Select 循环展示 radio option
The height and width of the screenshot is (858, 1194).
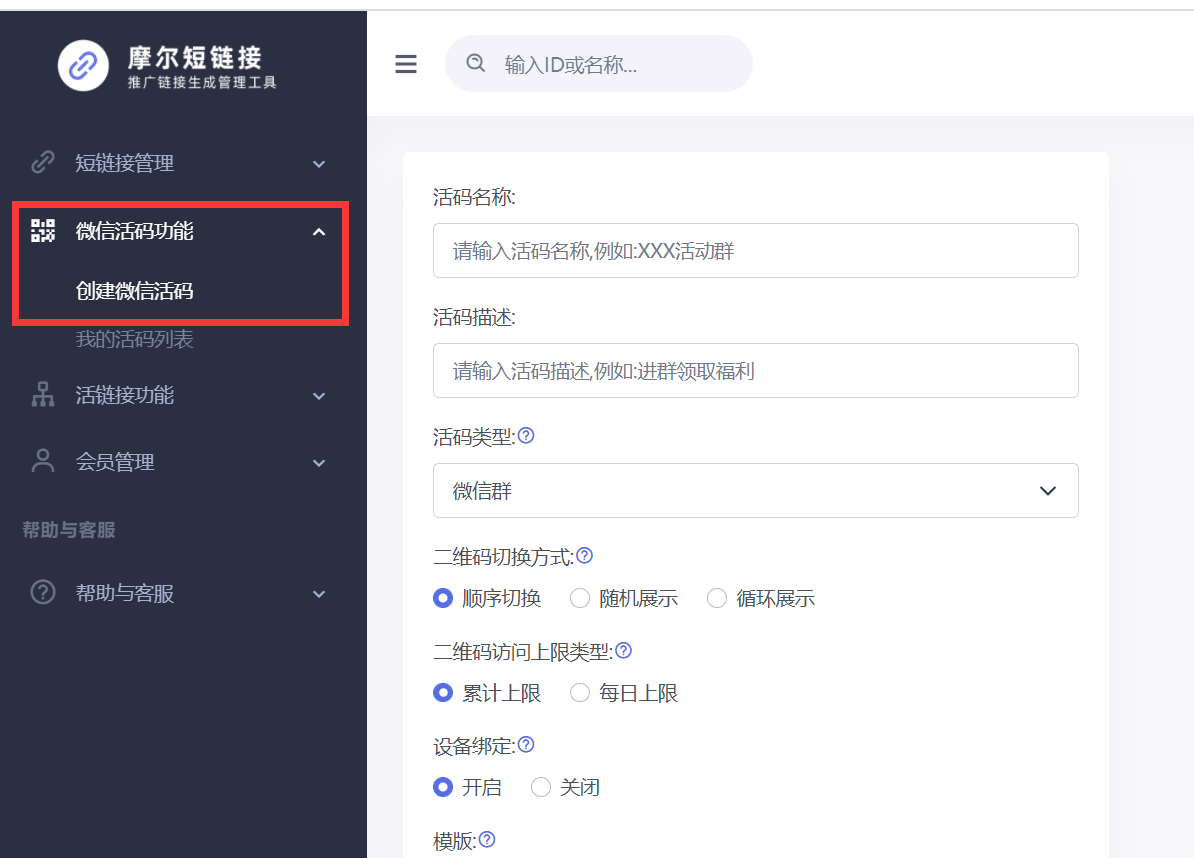click(x=717, y=598)
